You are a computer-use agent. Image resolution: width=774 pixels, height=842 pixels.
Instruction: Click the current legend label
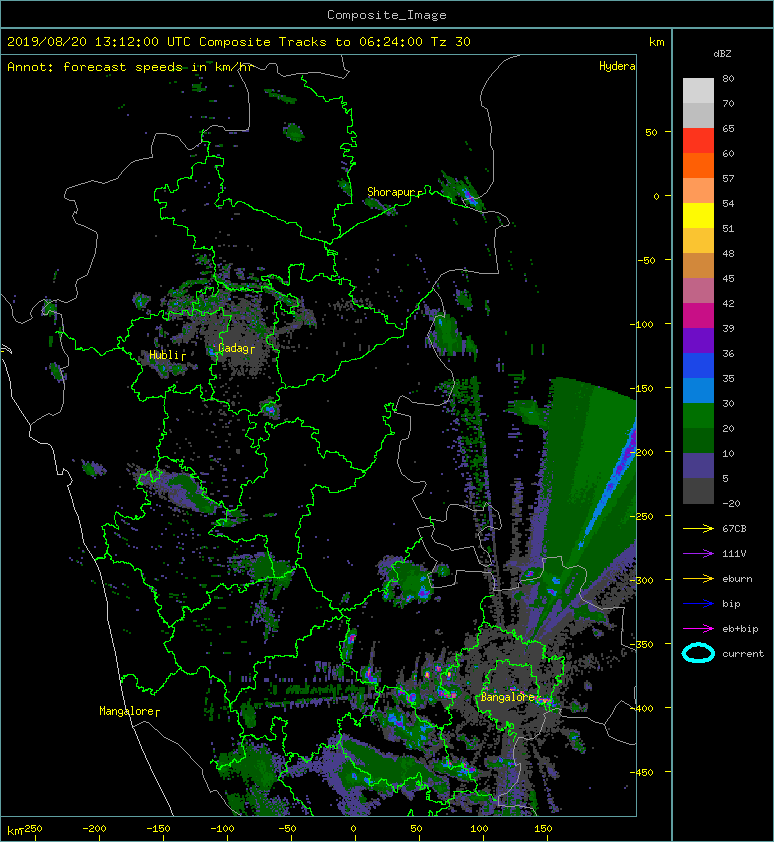click(743, 654)
